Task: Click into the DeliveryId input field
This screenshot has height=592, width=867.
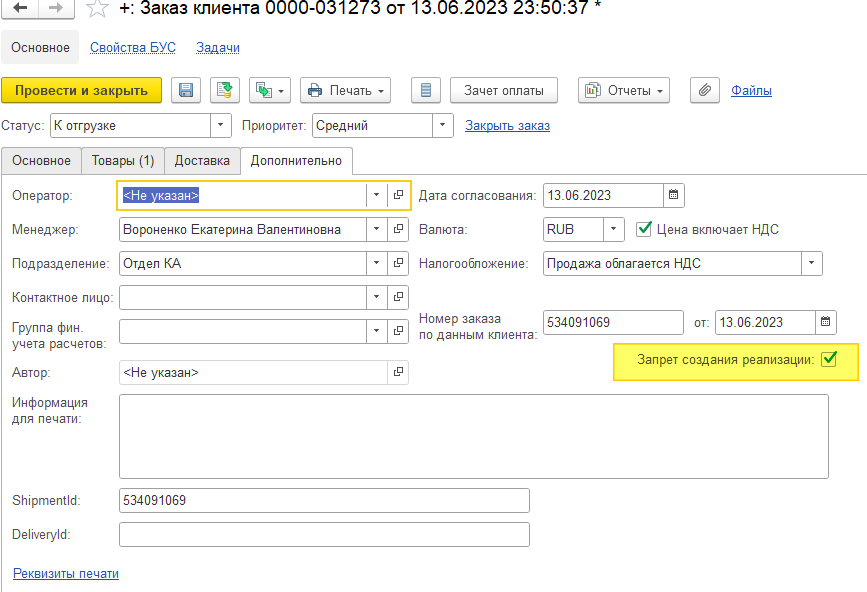Action: pyautogui.click(x=323, y=535)
